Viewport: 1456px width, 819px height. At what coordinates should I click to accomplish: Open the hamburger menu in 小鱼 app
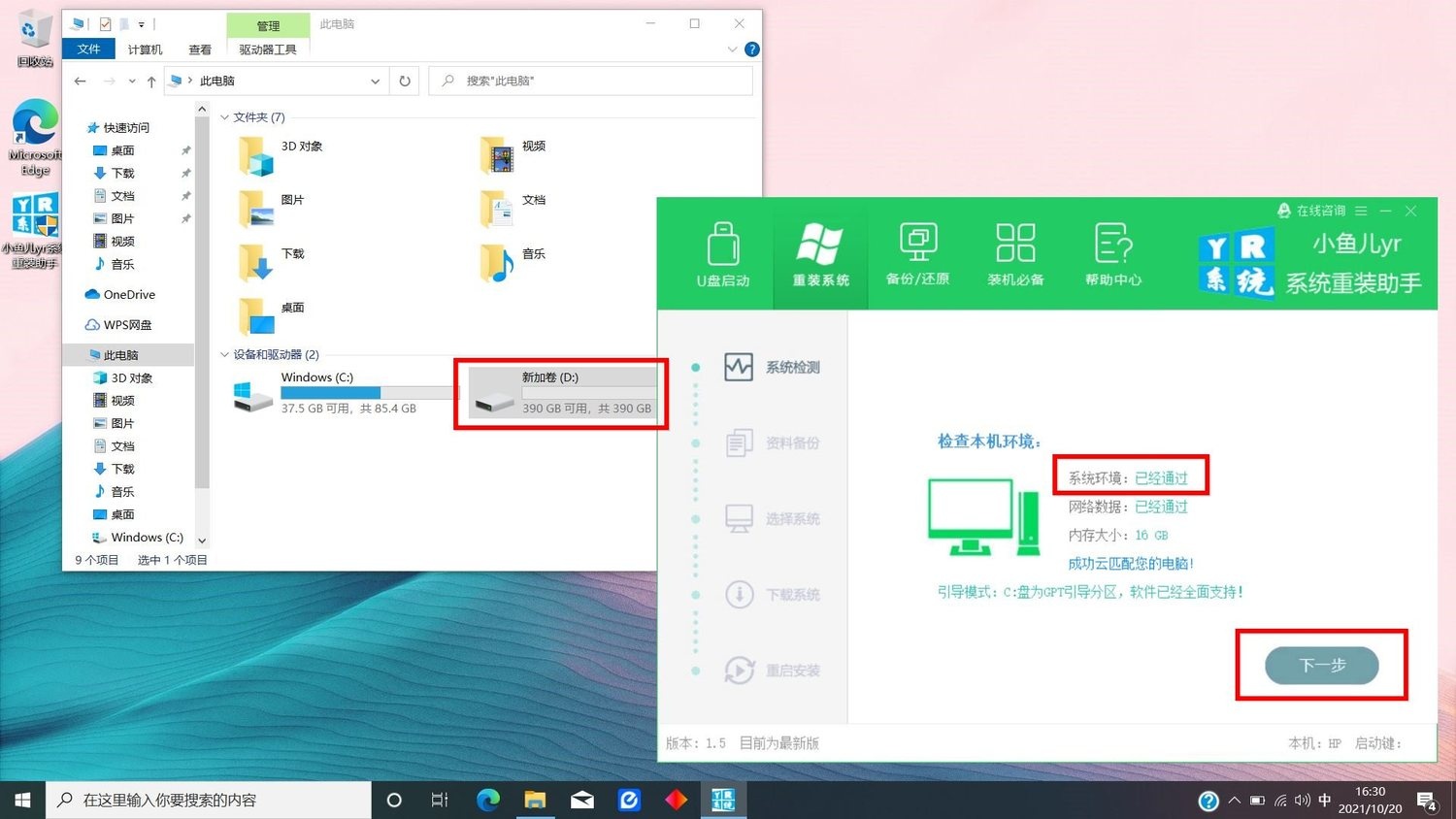pyautogui.click(x=1361, y=211)
